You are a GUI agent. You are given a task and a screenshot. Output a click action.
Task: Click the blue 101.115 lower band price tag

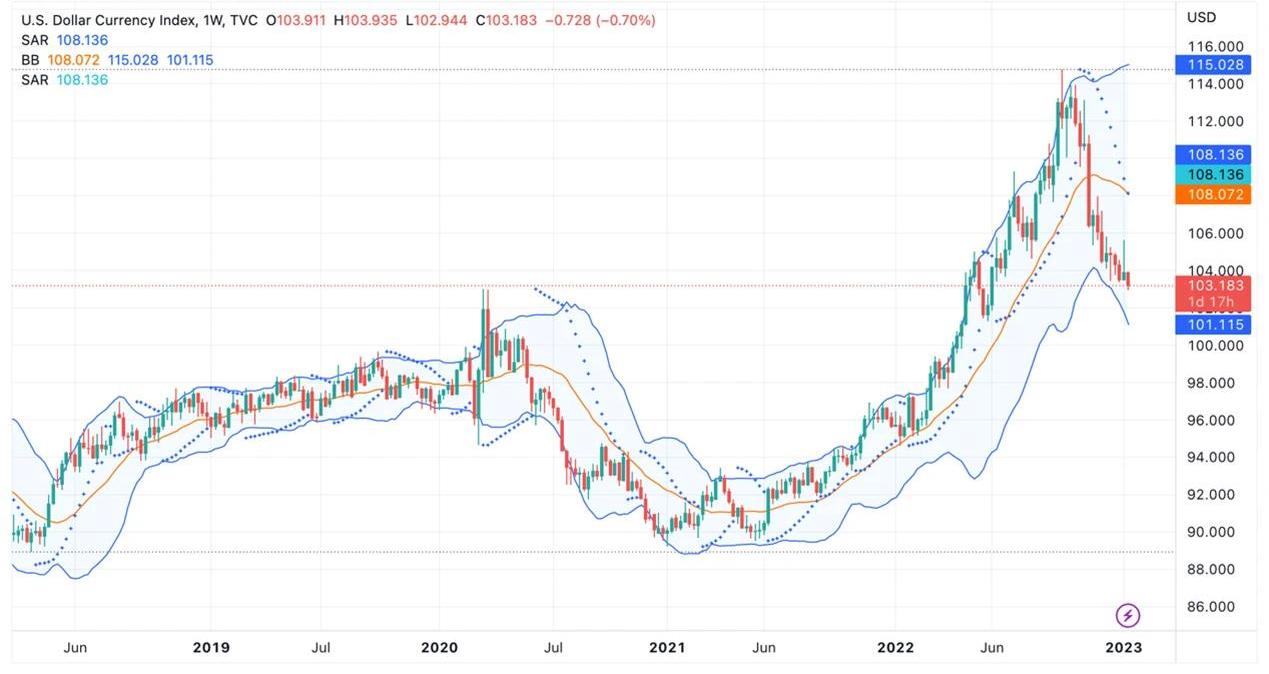pos(1214,324)
